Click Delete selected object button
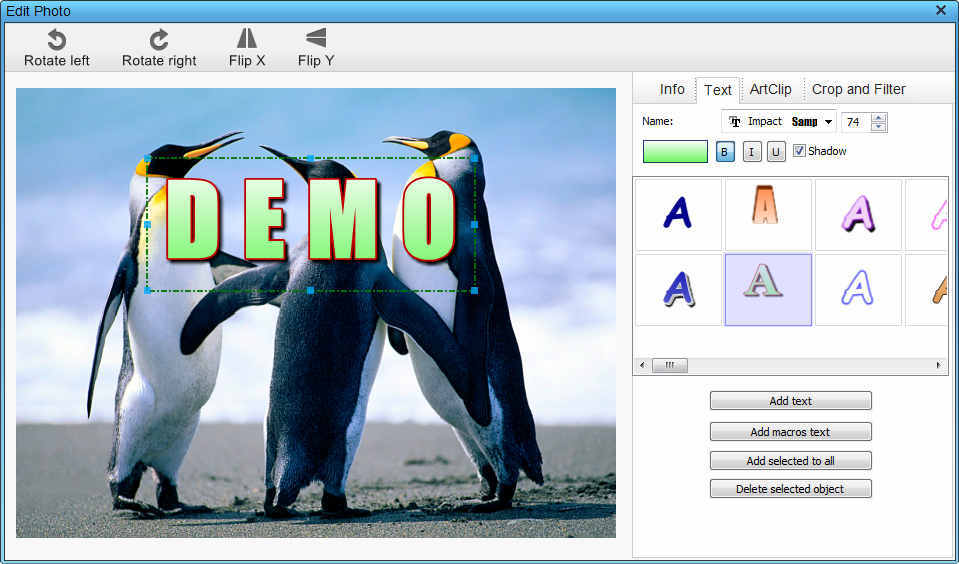This screenshot has height=564, width=959. pyautogui.click(x=790, y=489)
